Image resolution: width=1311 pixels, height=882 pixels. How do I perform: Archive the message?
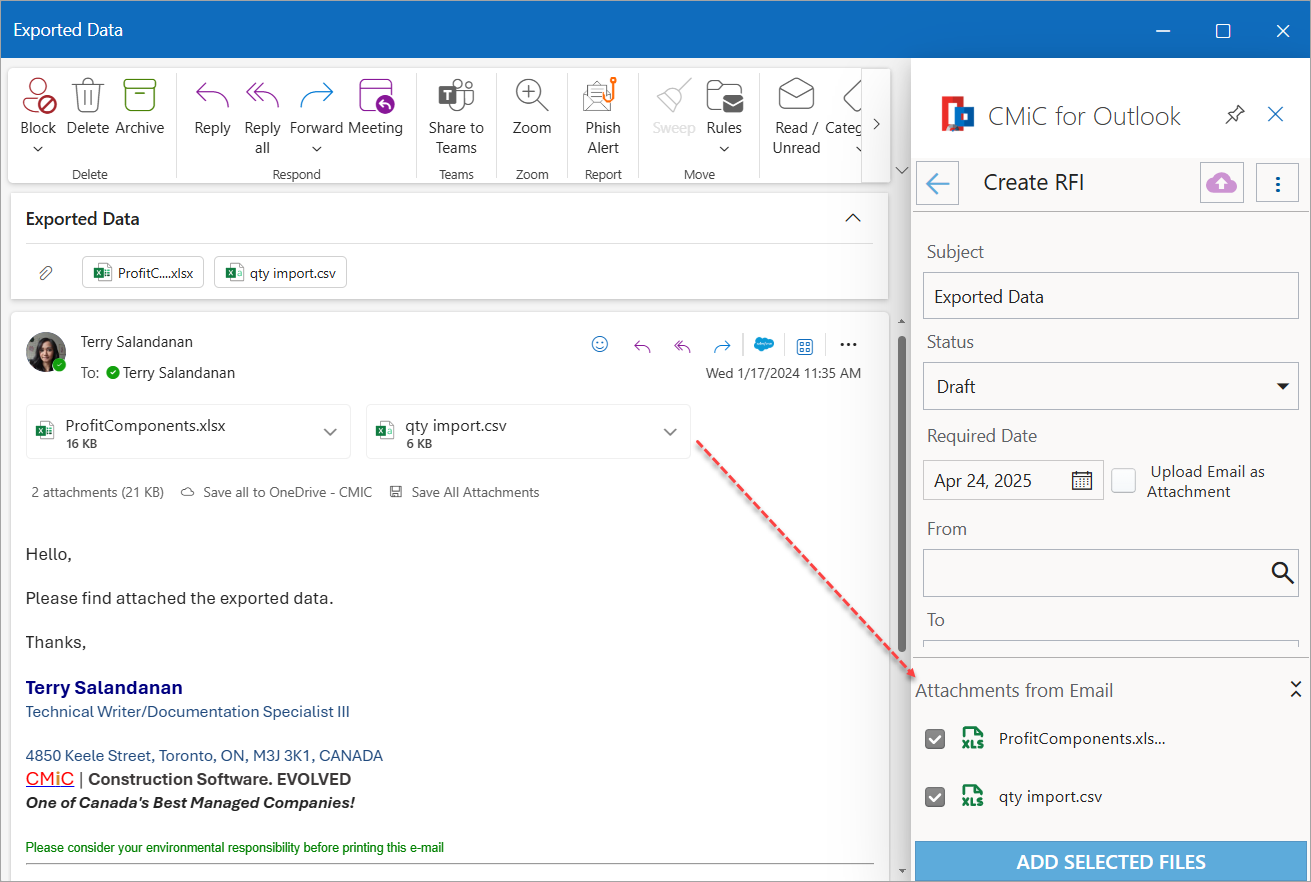click(x=140, y=106)
